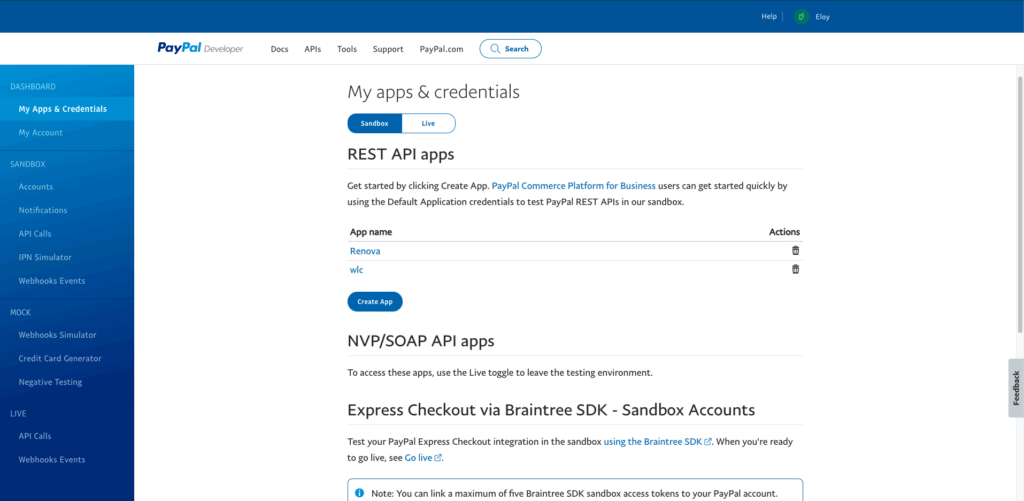Click the PayPal Developer logo

pyautogui.click(x=200, y=49)
